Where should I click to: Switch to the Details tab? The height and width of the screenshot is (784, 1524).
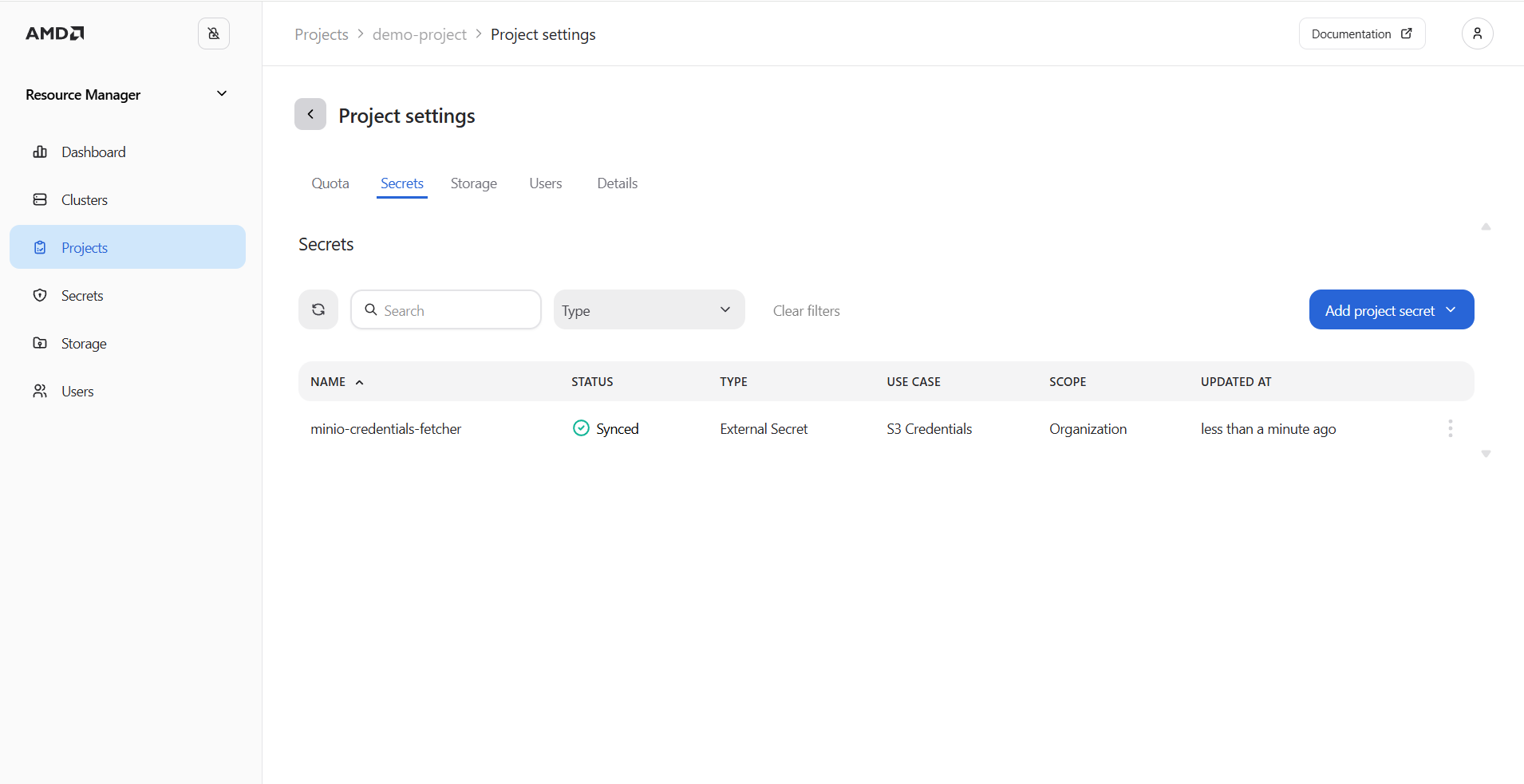618,183
